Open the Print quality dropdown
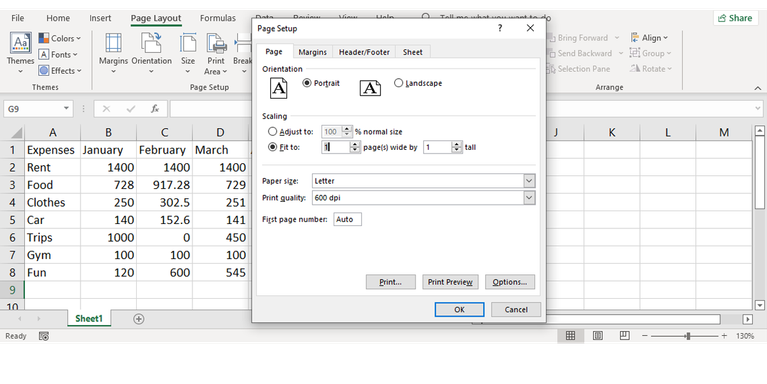 pyautogui.click(x=529, y=198)
